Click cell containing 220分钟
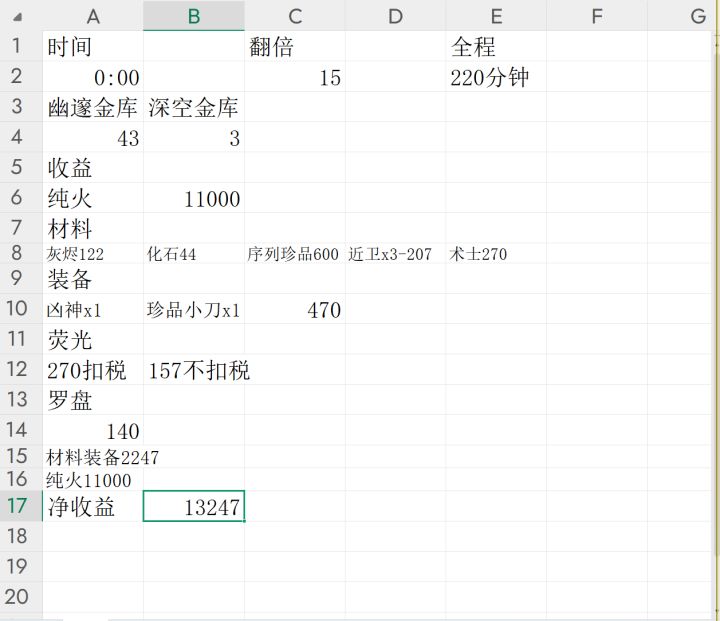 click(x=496, y=77)
